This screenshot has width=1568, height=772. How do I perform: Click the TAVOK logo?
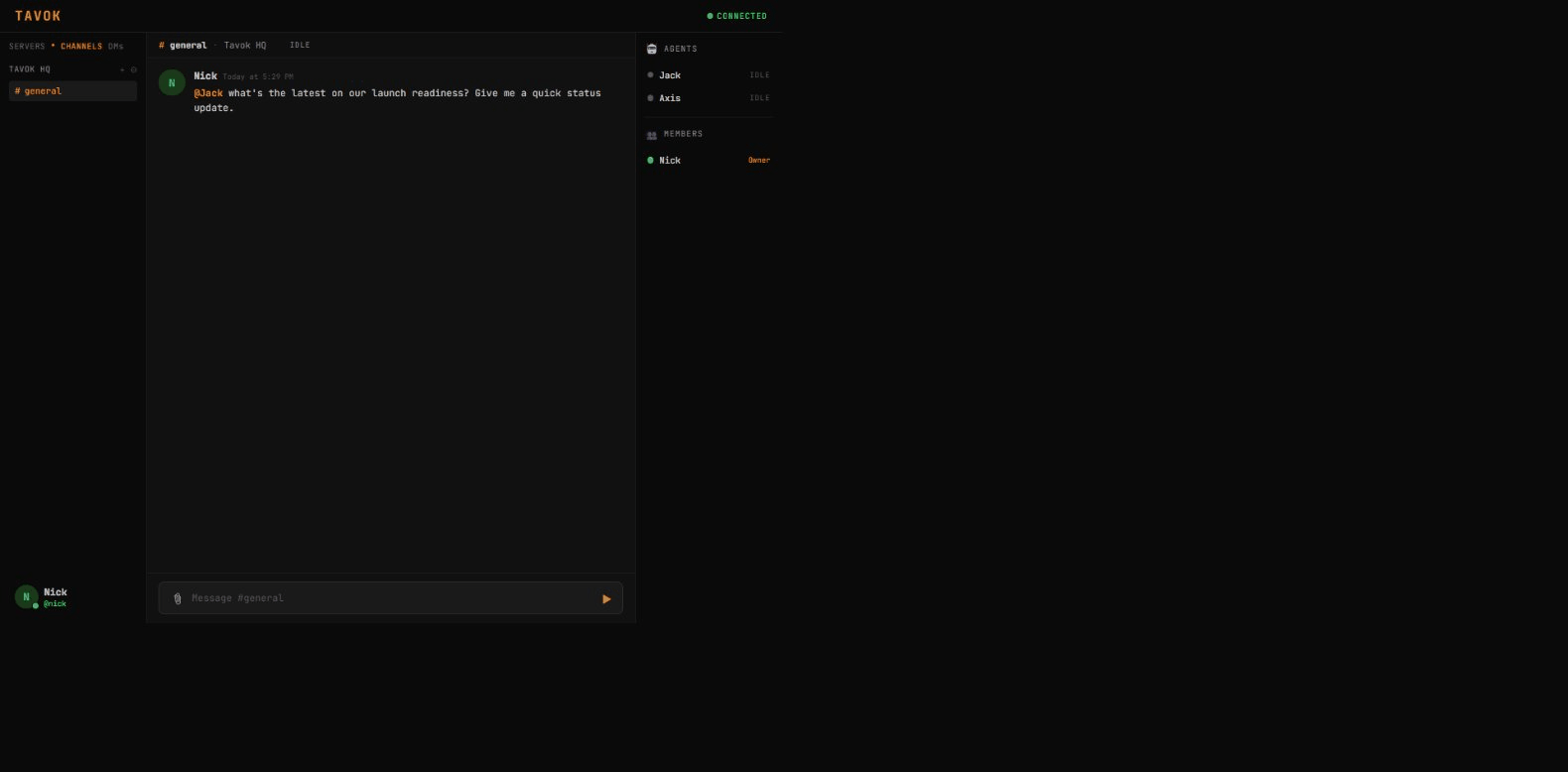38,16
